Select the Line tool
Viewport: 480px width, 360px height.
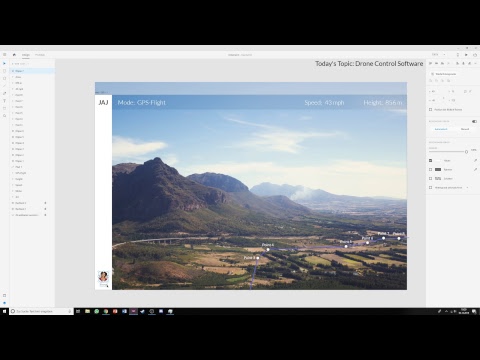click(x=4, y=86)
